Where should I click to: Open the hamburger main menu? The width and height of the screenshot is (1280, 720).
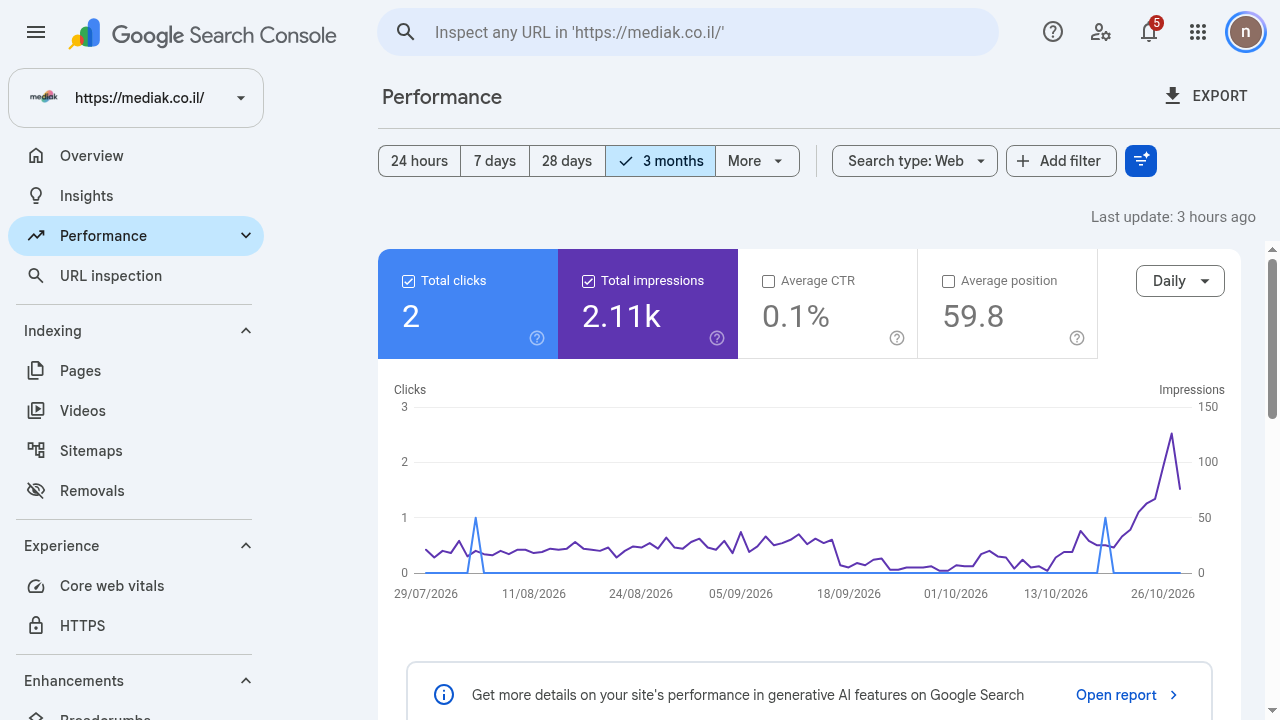36,32
